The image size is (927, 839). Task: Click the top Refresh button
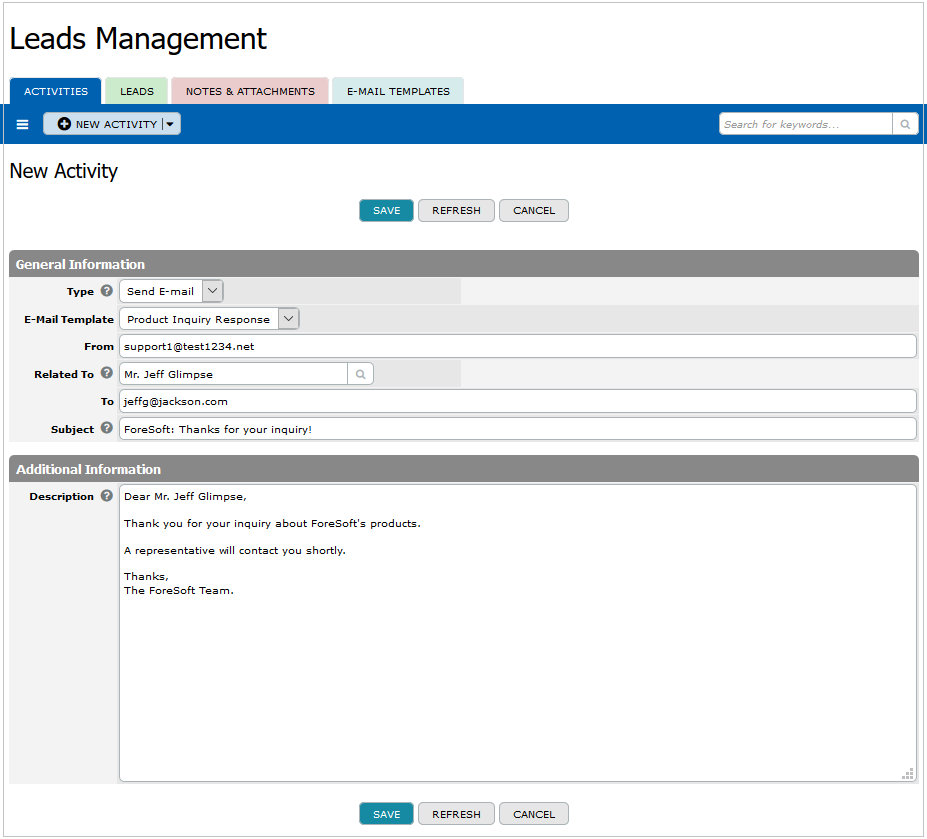tap(456, 211)
